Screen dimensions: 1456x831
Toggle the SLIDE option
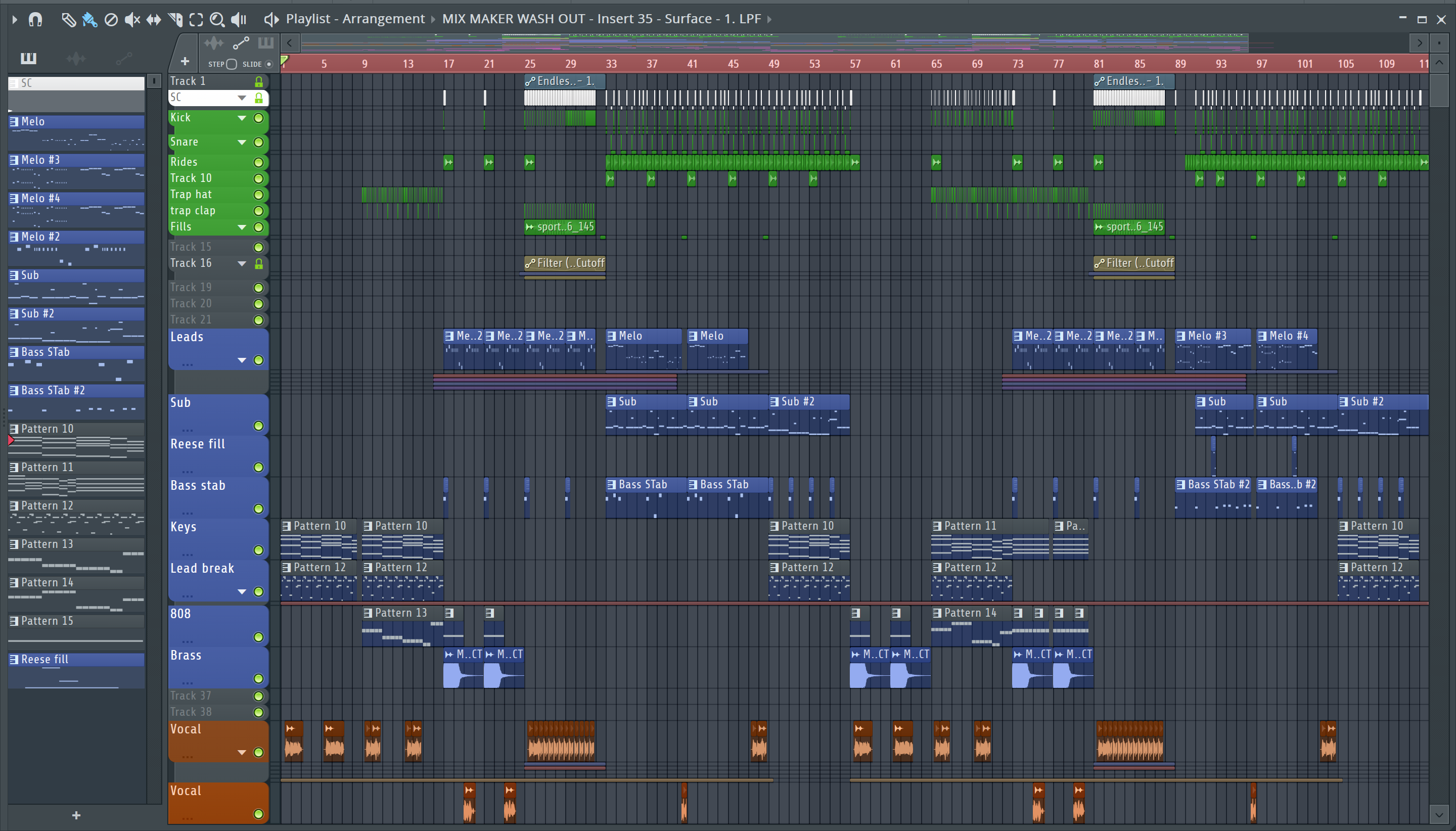coord(269,64)
